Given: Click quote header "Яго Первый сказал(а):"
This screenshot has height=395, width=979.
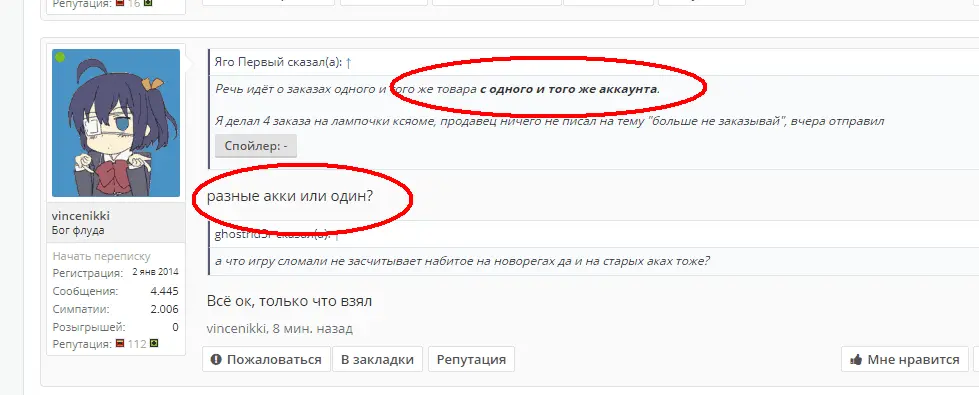Looking at the screenshot, I should click(x=278, y=62).
